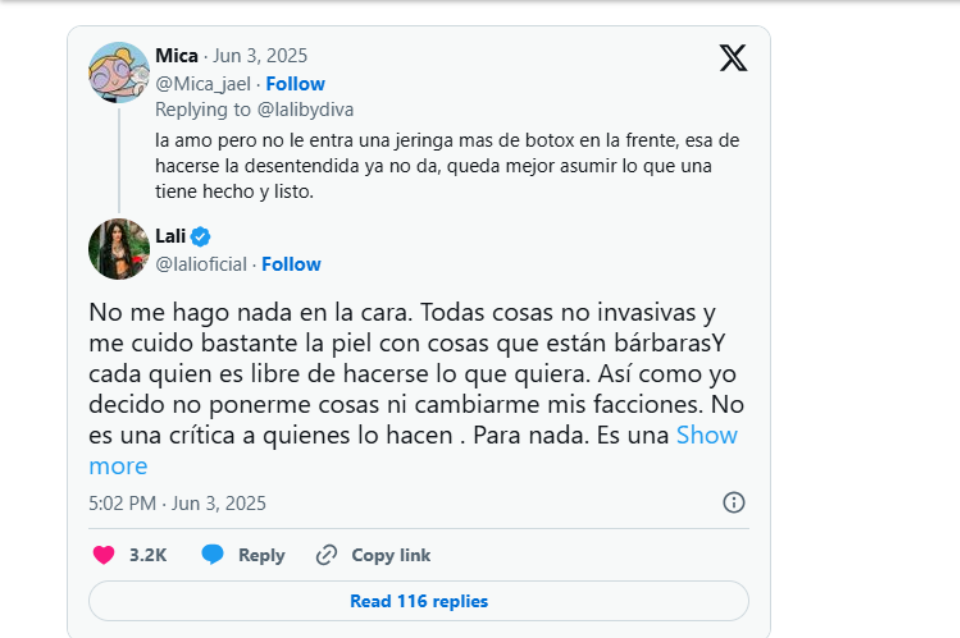
Task: Open Mica's Powerpuff avatar
Action: [x=118, y=72]
